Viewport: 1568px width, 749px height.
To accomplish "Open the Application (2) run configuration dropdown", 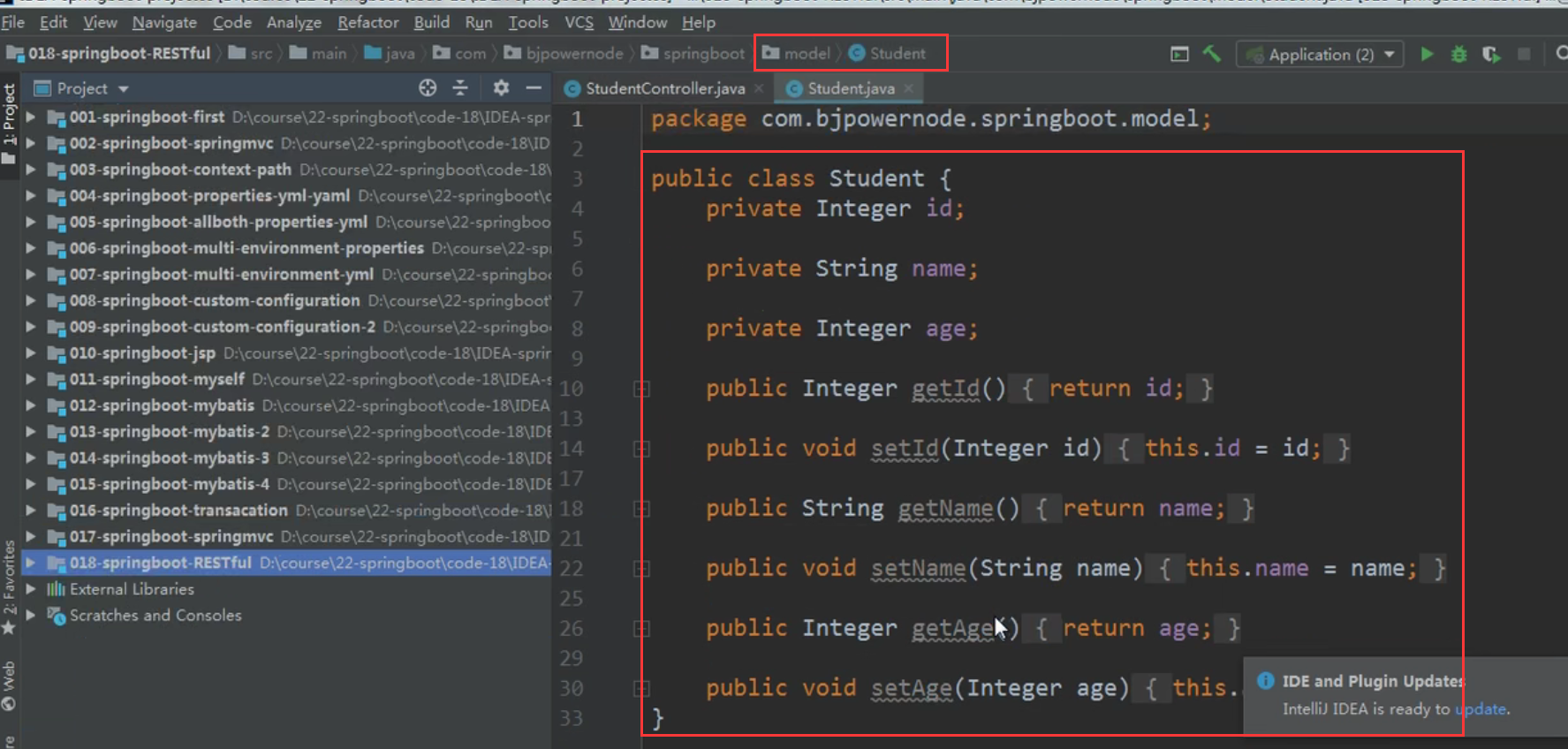I will pyautogui.click(x=1320, y=54).
